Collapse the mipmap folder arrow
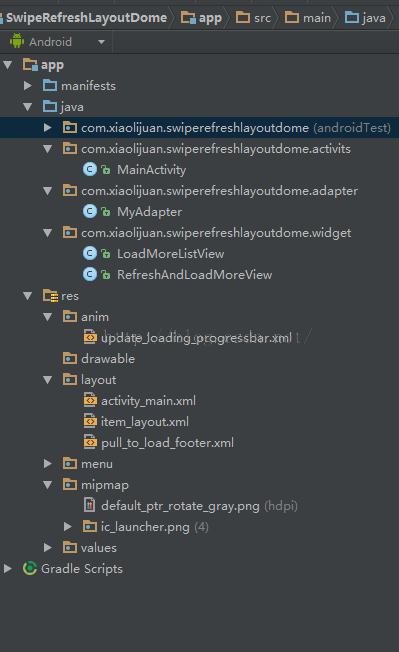 [48, 485]
